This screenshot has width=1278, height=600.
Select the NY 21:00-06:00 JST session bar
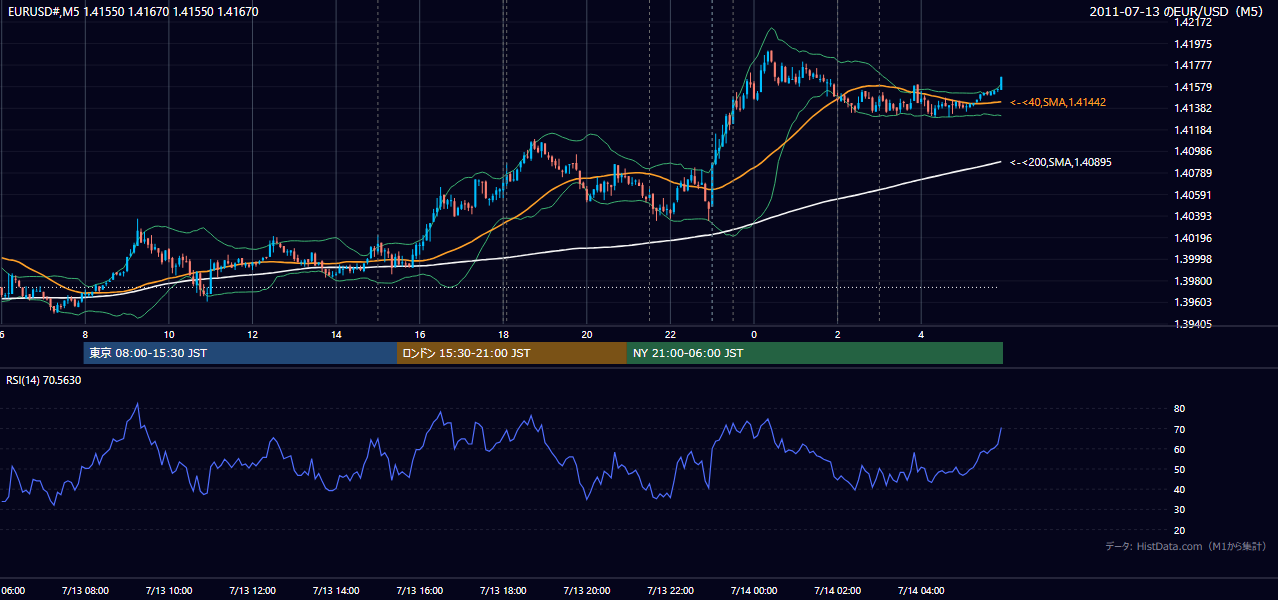point(815,353)
